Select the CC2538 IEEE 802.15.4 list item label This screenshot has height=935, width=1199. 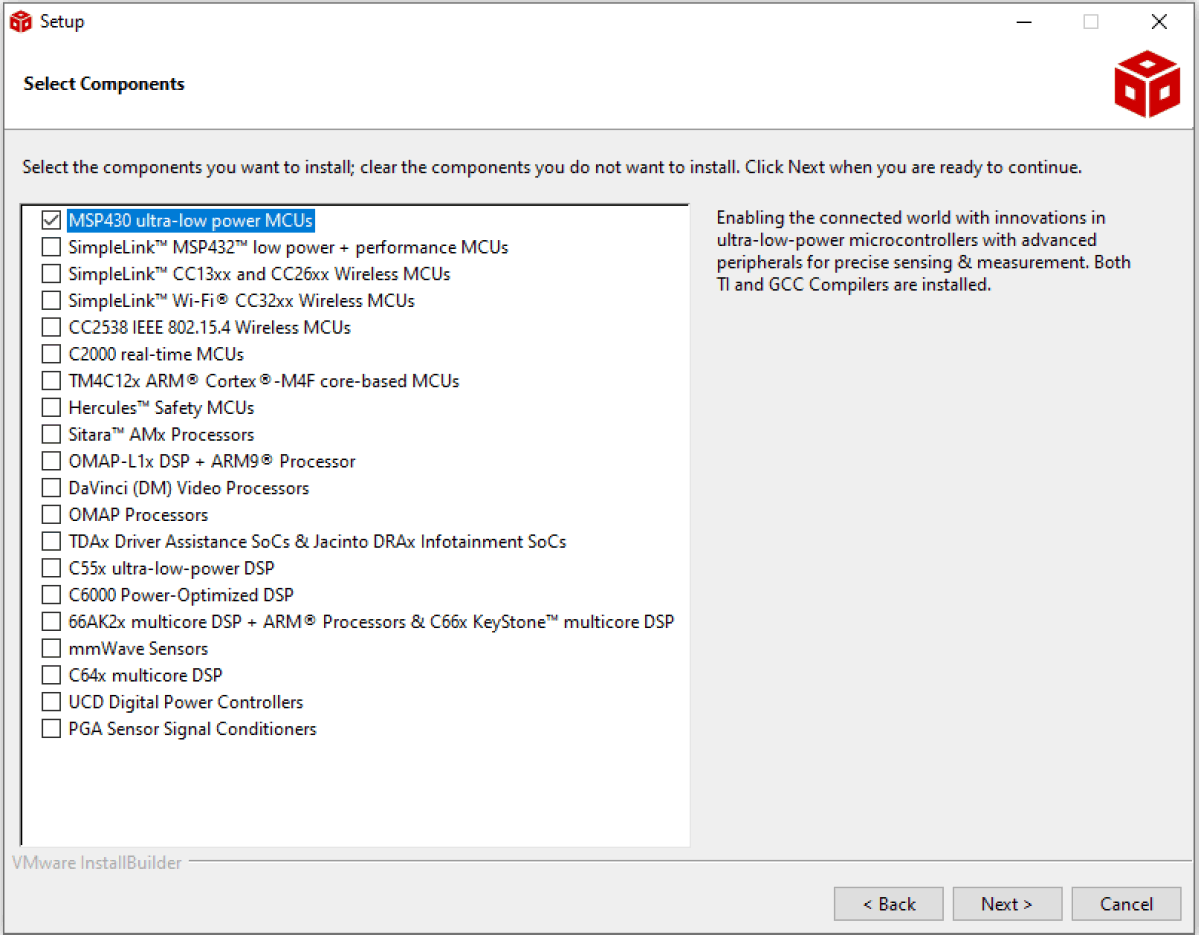[x=209, y=328]
